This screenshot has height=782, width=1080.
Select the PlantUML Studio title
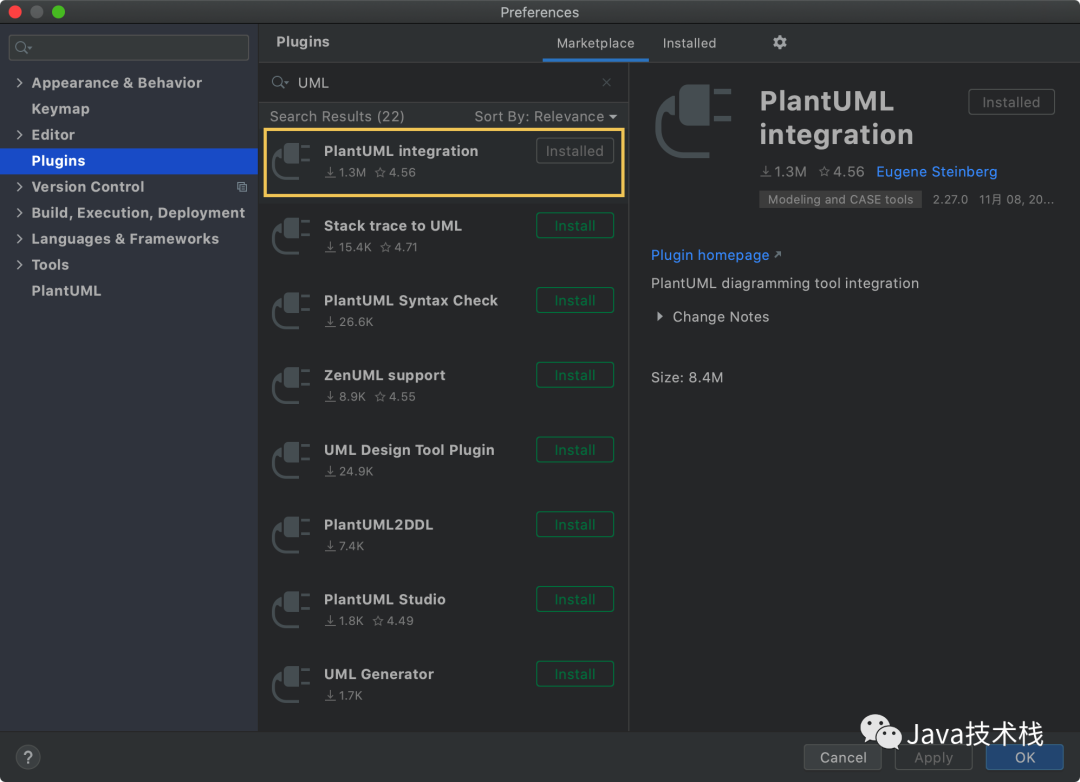pyautogui.click(x=384, y=599)
